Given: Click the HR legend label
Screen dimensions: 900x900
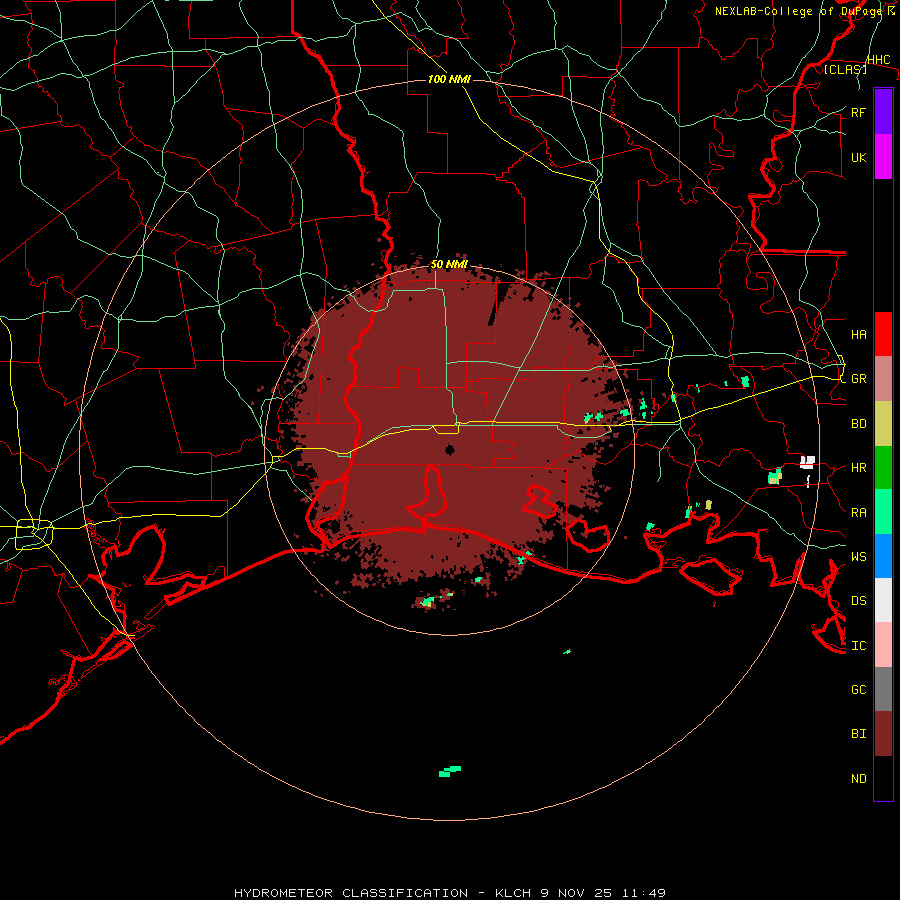Looking at the screenshot, I should pos(858,468).
